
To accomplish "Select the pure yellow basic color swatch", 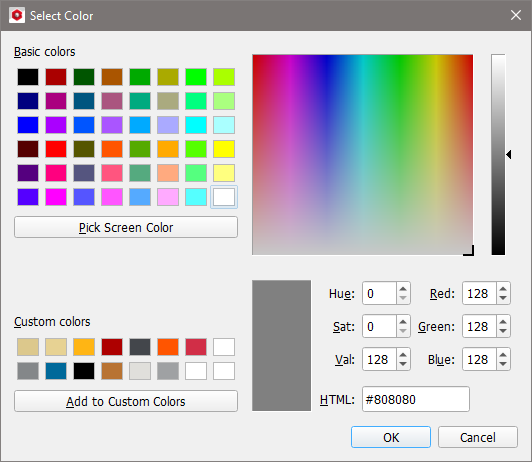I will pyautogui.click(x=224, y=149).
